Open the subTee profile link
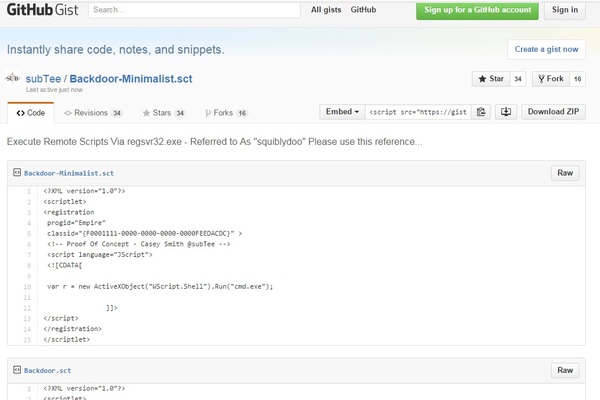Viewport: 600px width, 400px height. [x=43, y=79]
